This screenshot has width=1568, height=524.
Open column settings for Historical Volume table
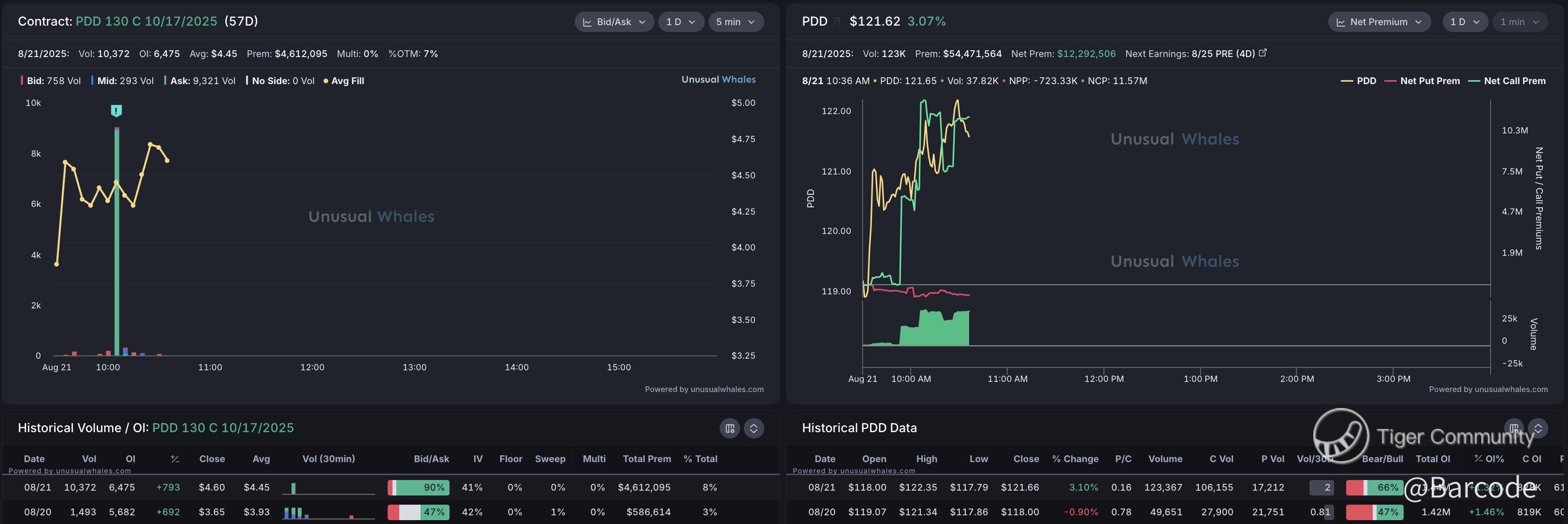pyautogui.click(x=730, y=428)
